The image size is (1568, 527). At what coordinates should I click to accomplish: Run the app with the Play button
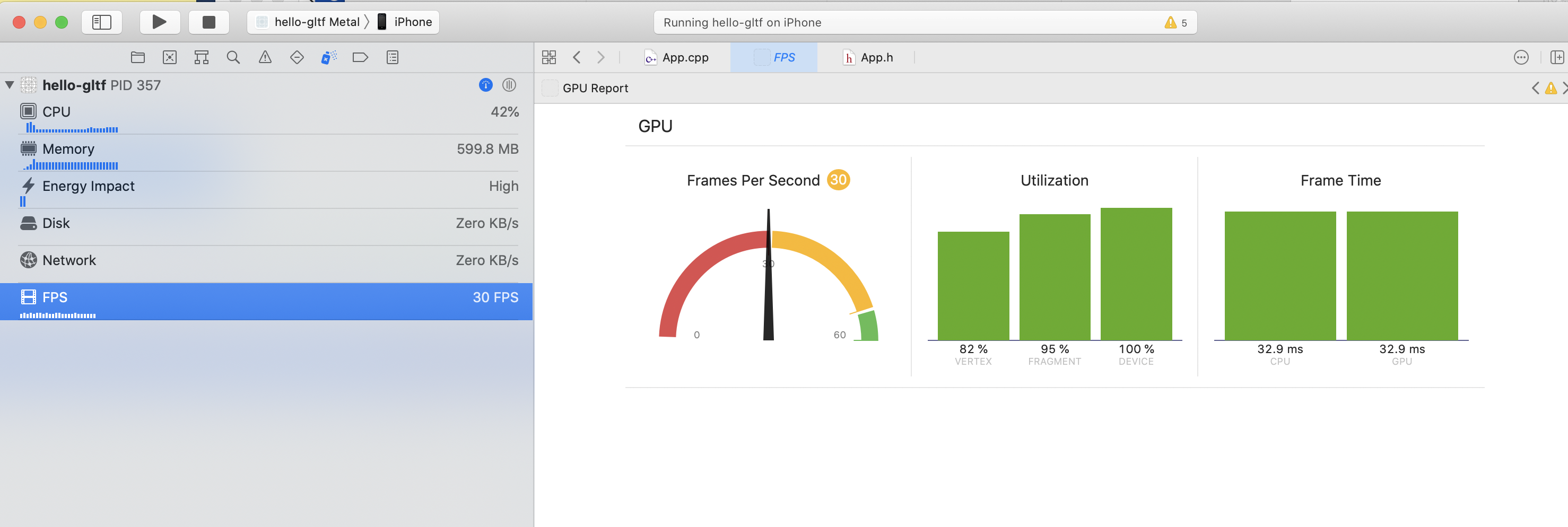click(160, 22)
